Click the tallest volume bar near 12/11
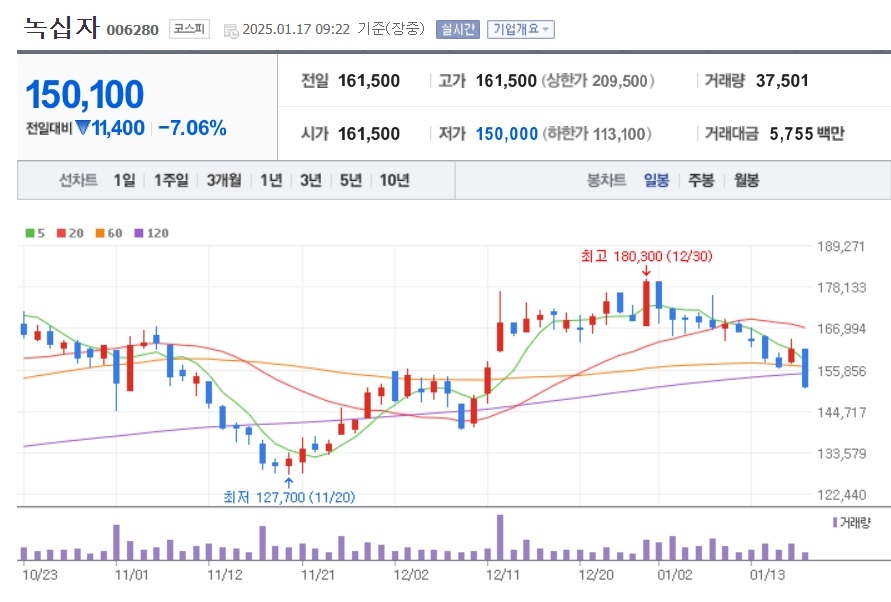Viewport: 891px width, 602px height. tap(500, 537)
